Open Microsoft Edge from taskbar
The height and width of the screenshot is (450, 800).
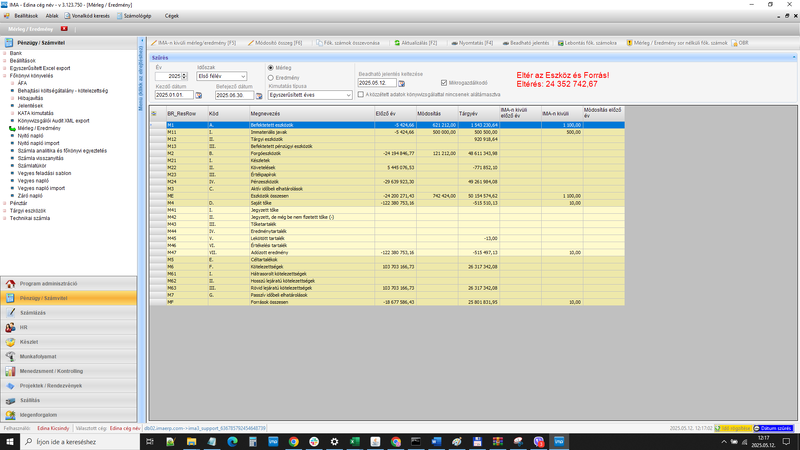pos(232,442)
